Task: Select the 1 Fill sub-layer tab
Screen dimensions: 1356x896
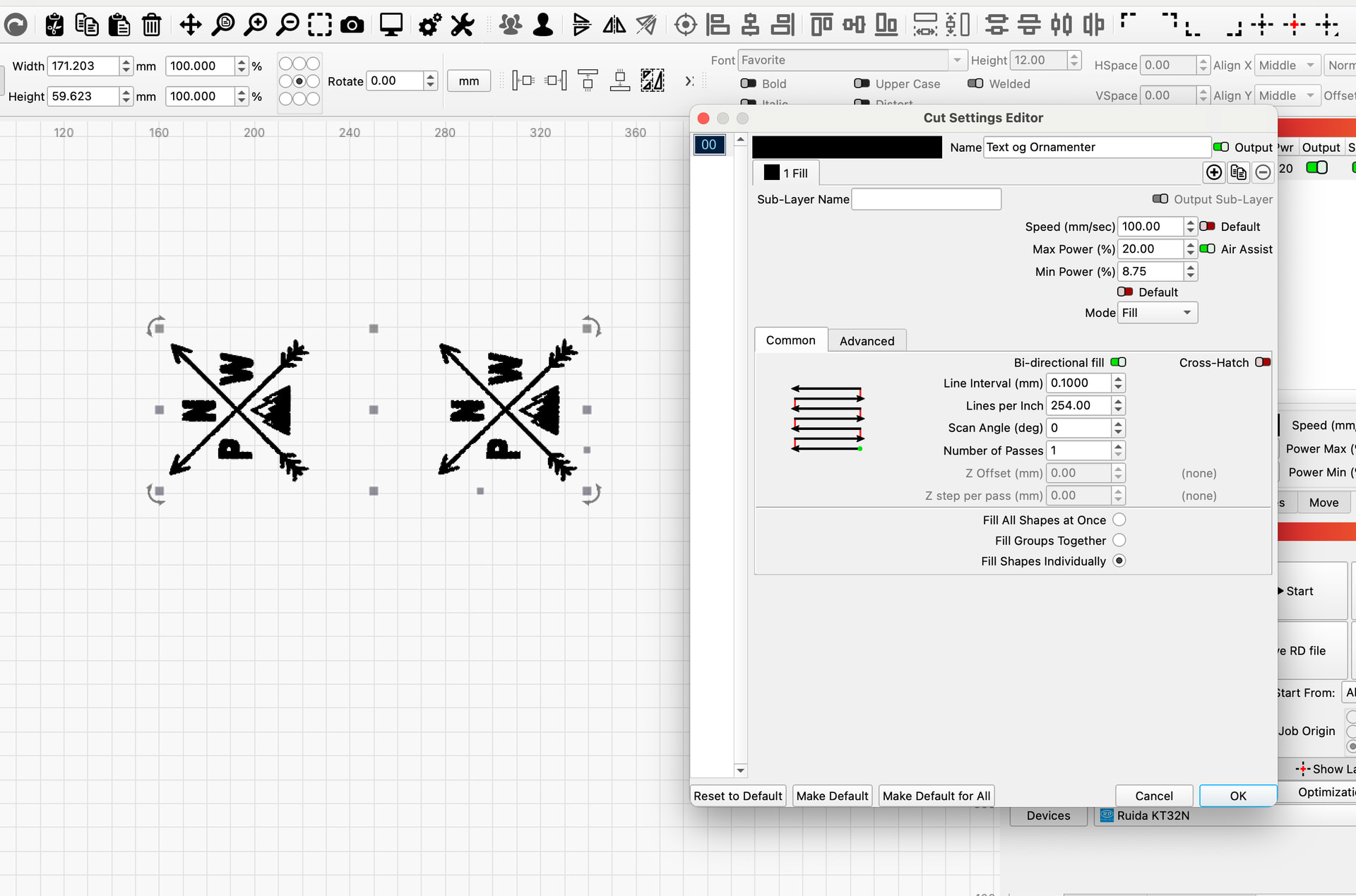Action: [x=787, y=173]
